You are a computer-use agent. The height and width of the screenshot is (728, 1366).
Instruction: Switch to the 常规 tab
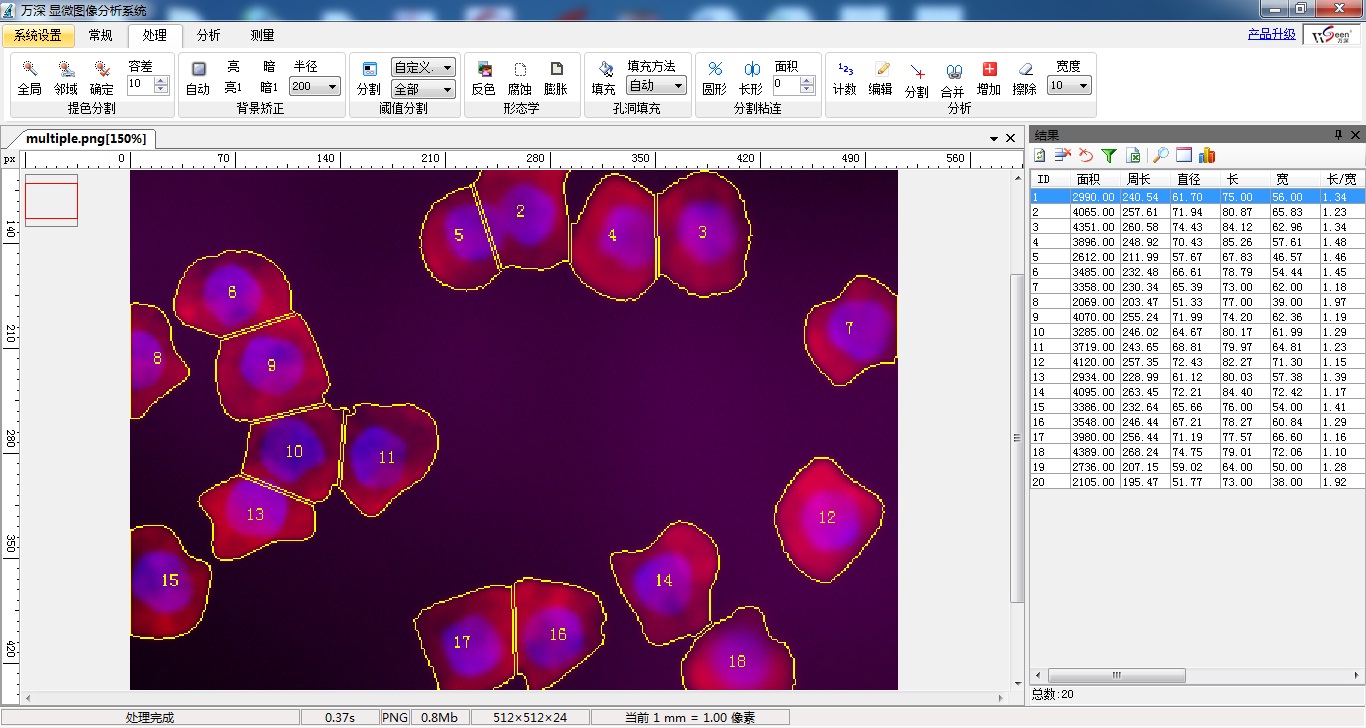101,35
